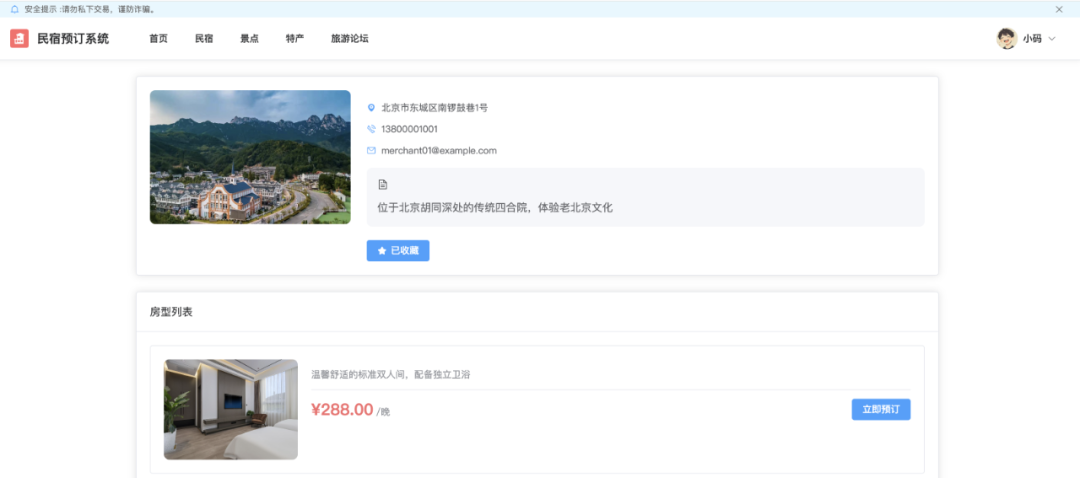The image size is (1080, 478).
Task: Open the 民宿 menu item
Action: pyautogui.click(x=204, y=39)
